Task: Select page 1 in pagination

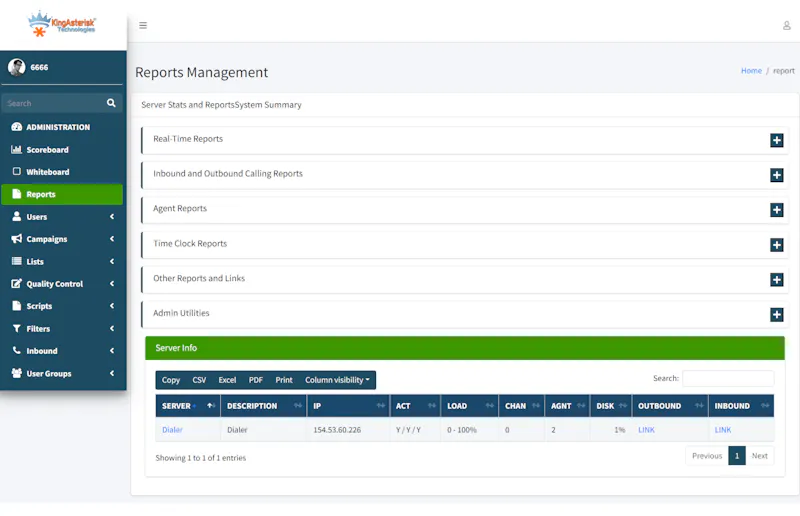Action: [737, 456]
